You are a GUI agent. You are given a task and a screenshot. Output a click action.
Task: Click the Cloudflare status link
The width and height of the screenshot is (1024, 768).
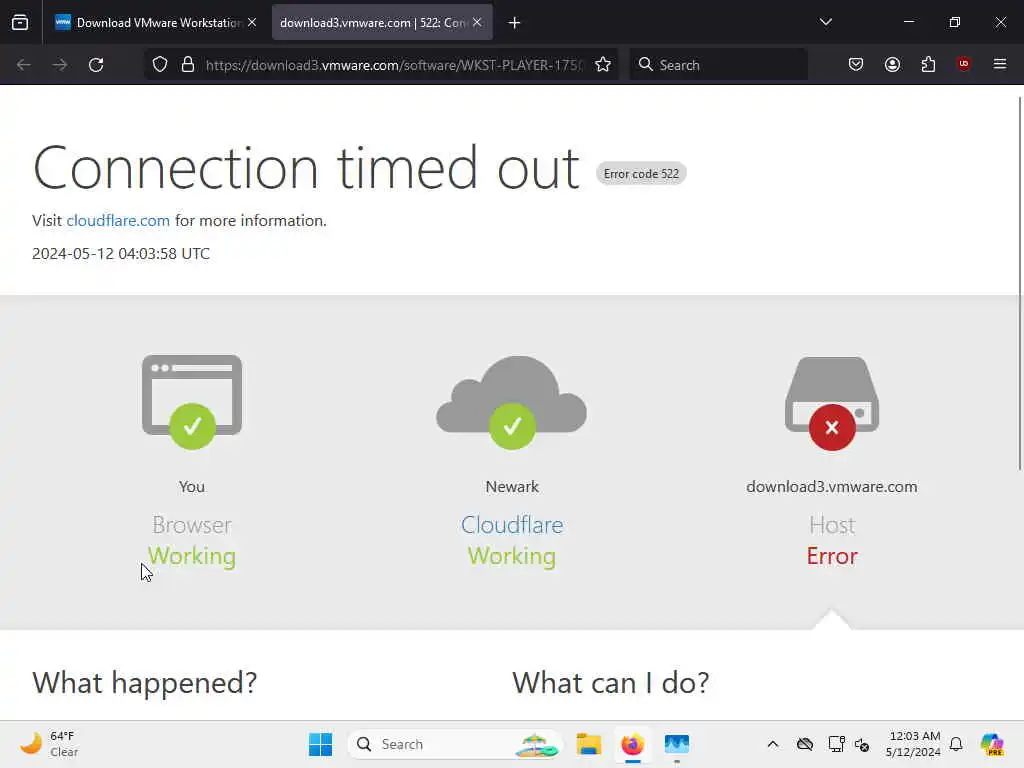point(512,525)
